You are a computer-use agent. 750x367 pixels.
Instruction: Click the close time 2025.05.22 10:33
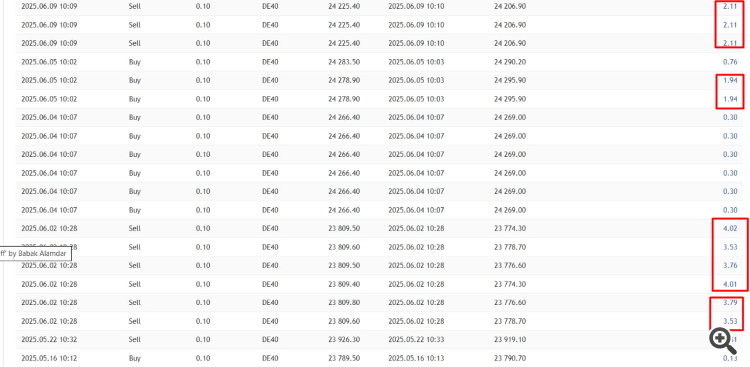(416, 340)
